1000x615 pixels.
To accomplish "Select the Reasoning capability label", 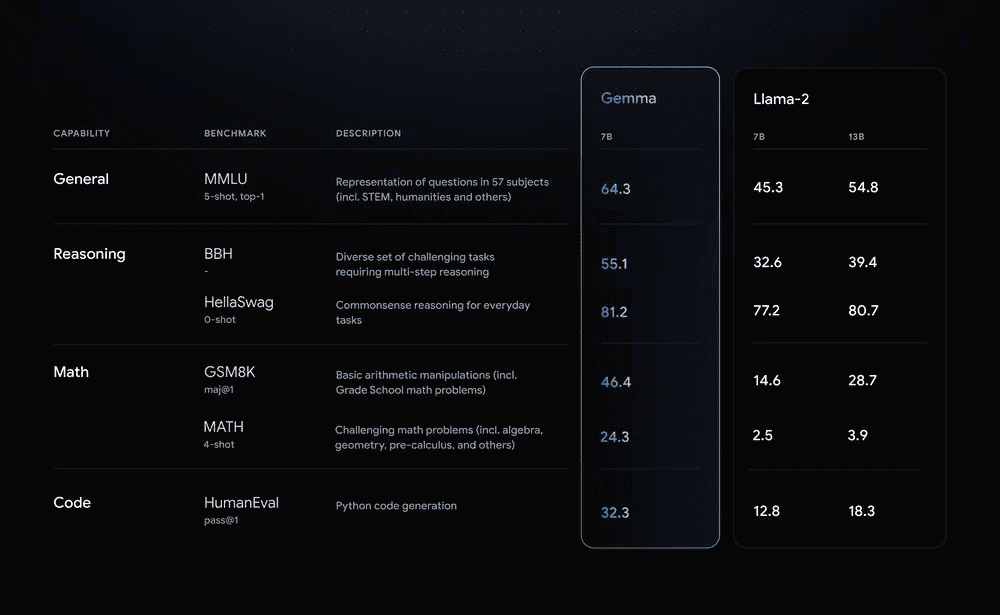I will click(x=89, y=254).
